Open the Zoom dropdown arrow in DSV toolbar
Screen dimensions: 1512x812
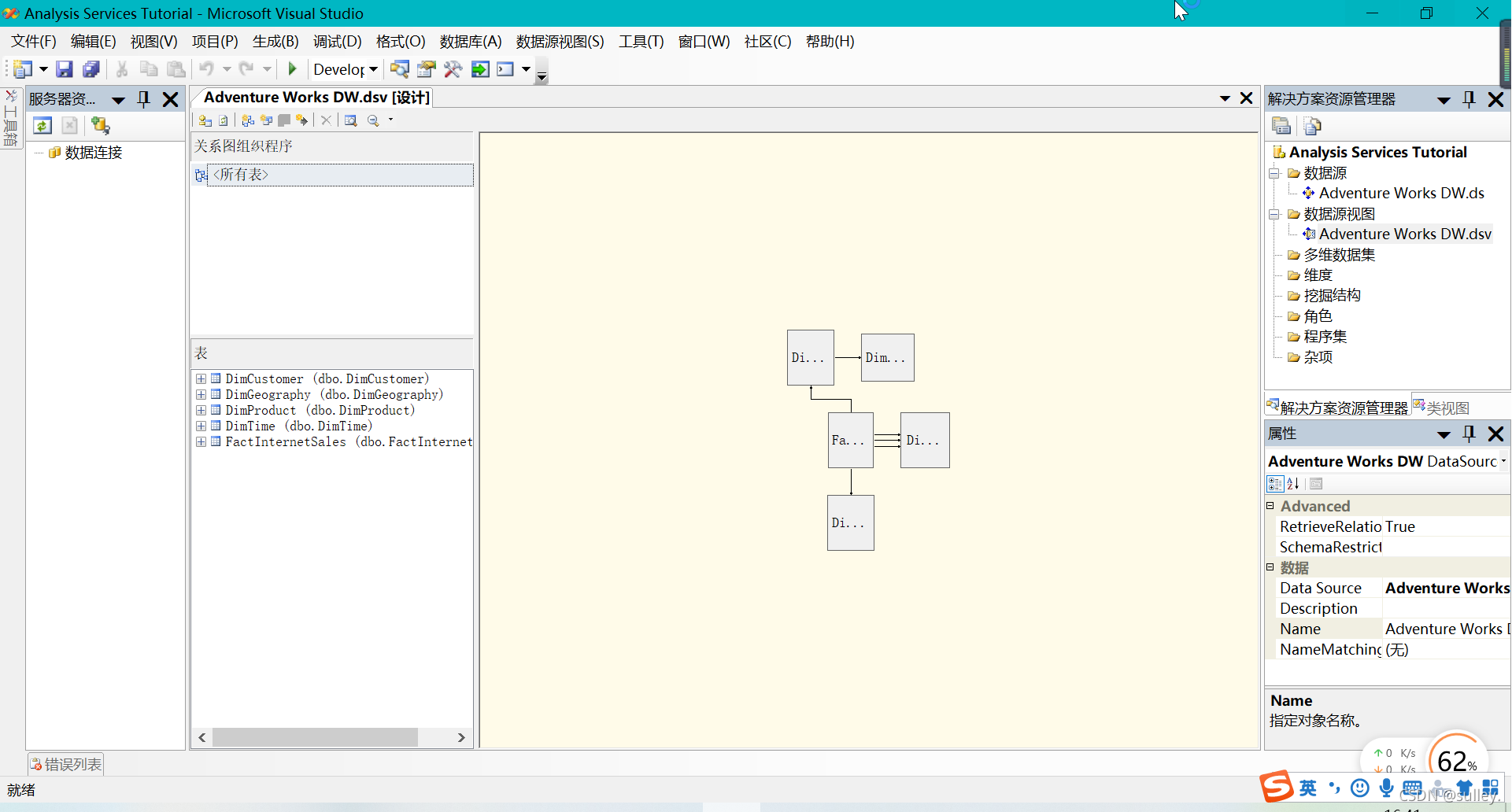390,120
